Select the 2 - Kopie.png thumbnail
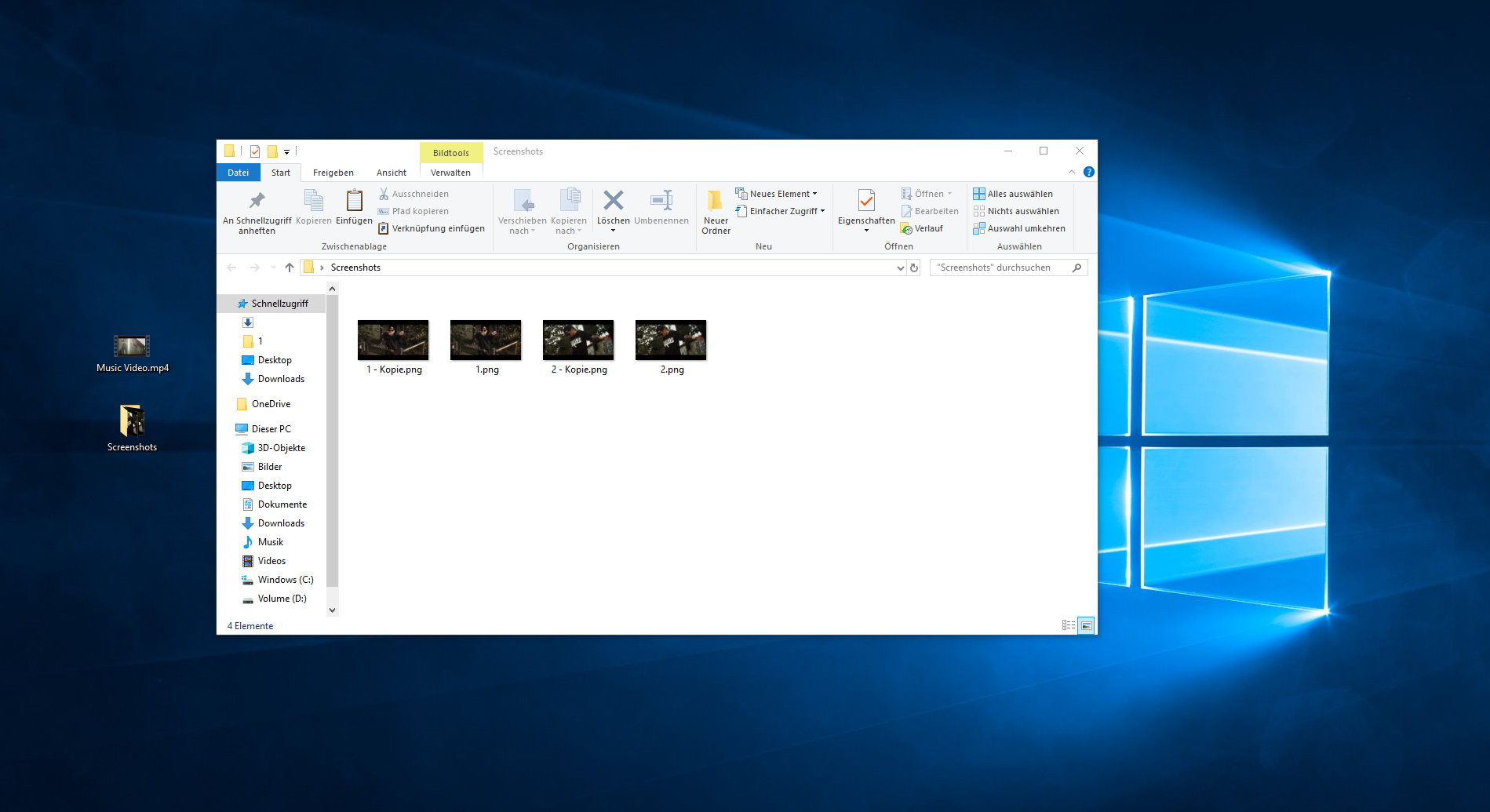 (578, 340)
